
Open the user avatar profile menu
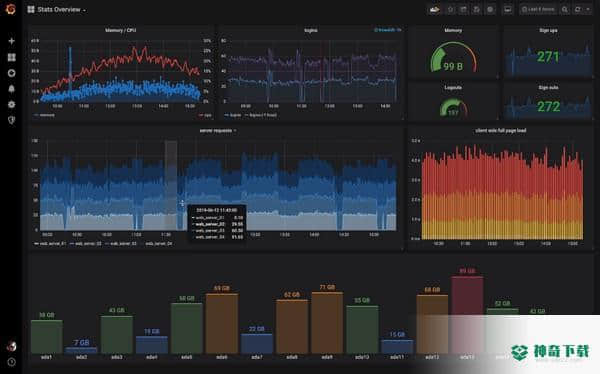[x=11, y=346]
